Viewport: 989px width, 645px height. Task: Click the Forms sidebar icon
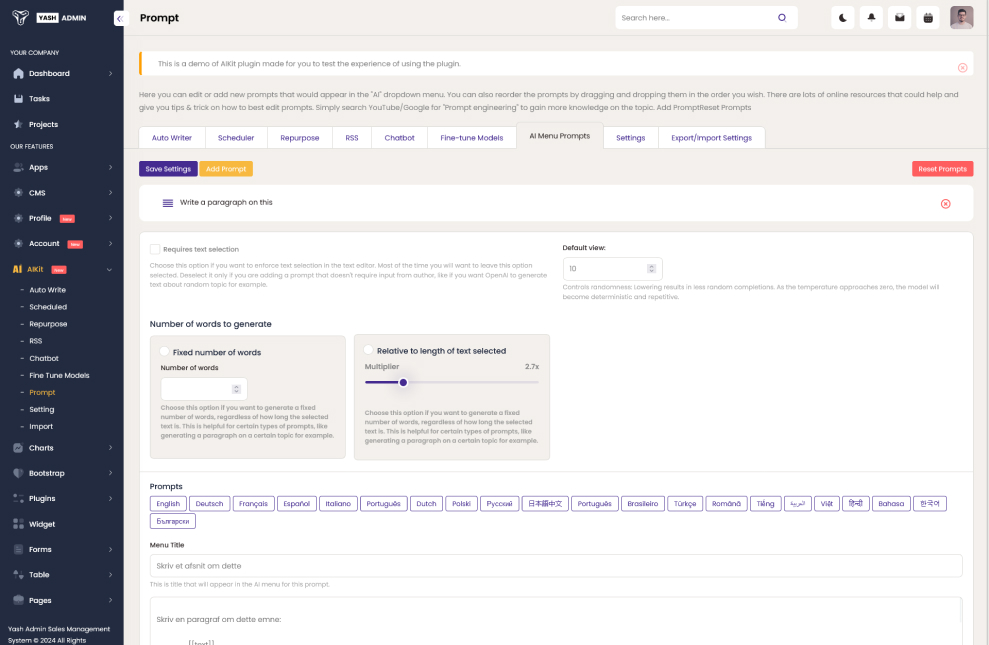pos(18,549)
